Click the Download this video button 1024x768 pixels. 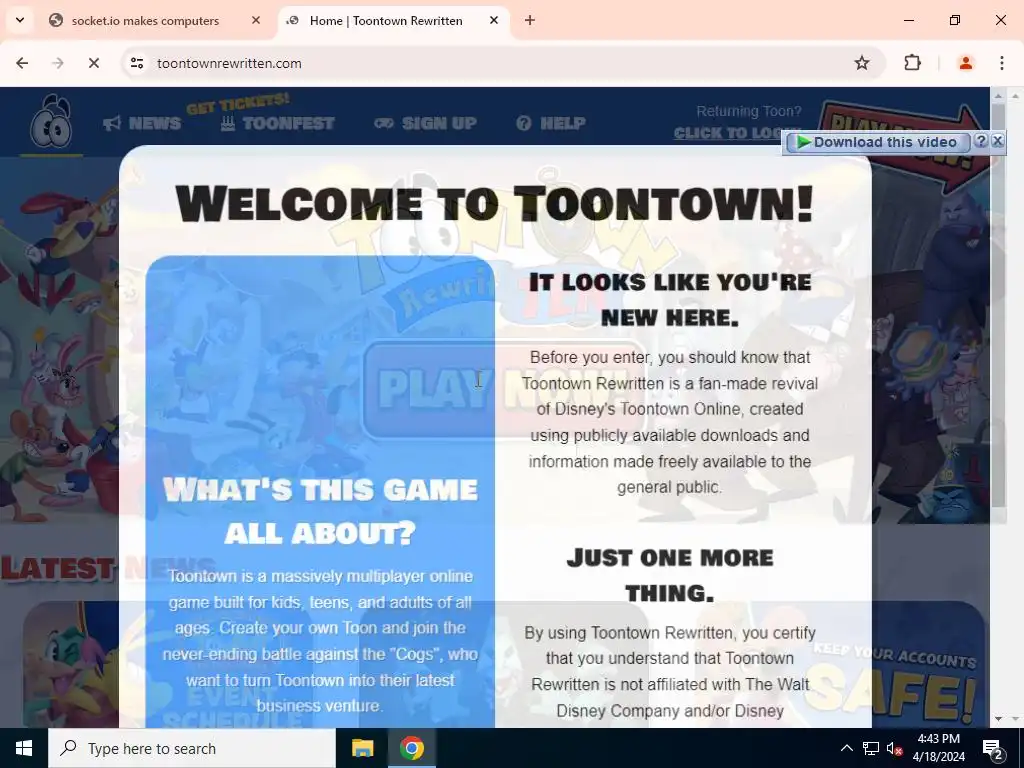tap(877, 142)
